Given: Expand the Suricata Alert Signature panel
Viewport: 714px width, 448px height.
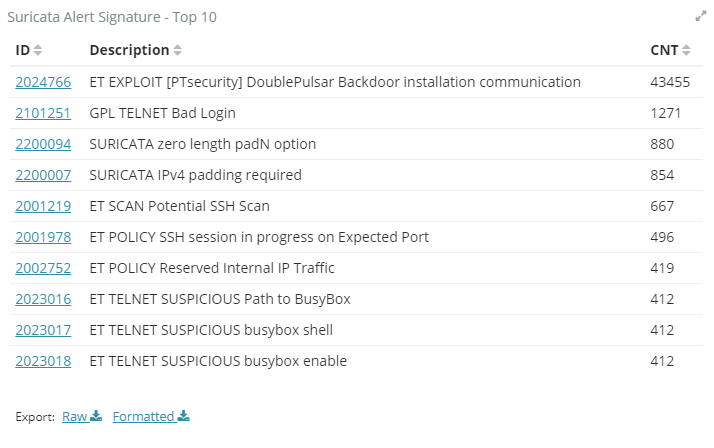Looking at the screenshot, I should [x=700, y=16].
